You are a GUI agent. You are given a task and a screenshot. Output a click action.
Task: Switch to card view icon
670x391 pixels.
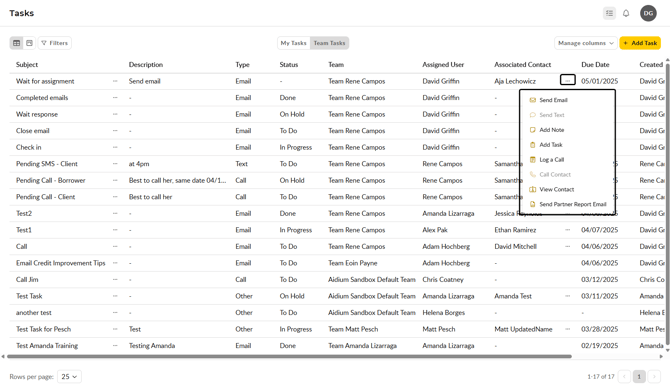(x=29, y=43)
